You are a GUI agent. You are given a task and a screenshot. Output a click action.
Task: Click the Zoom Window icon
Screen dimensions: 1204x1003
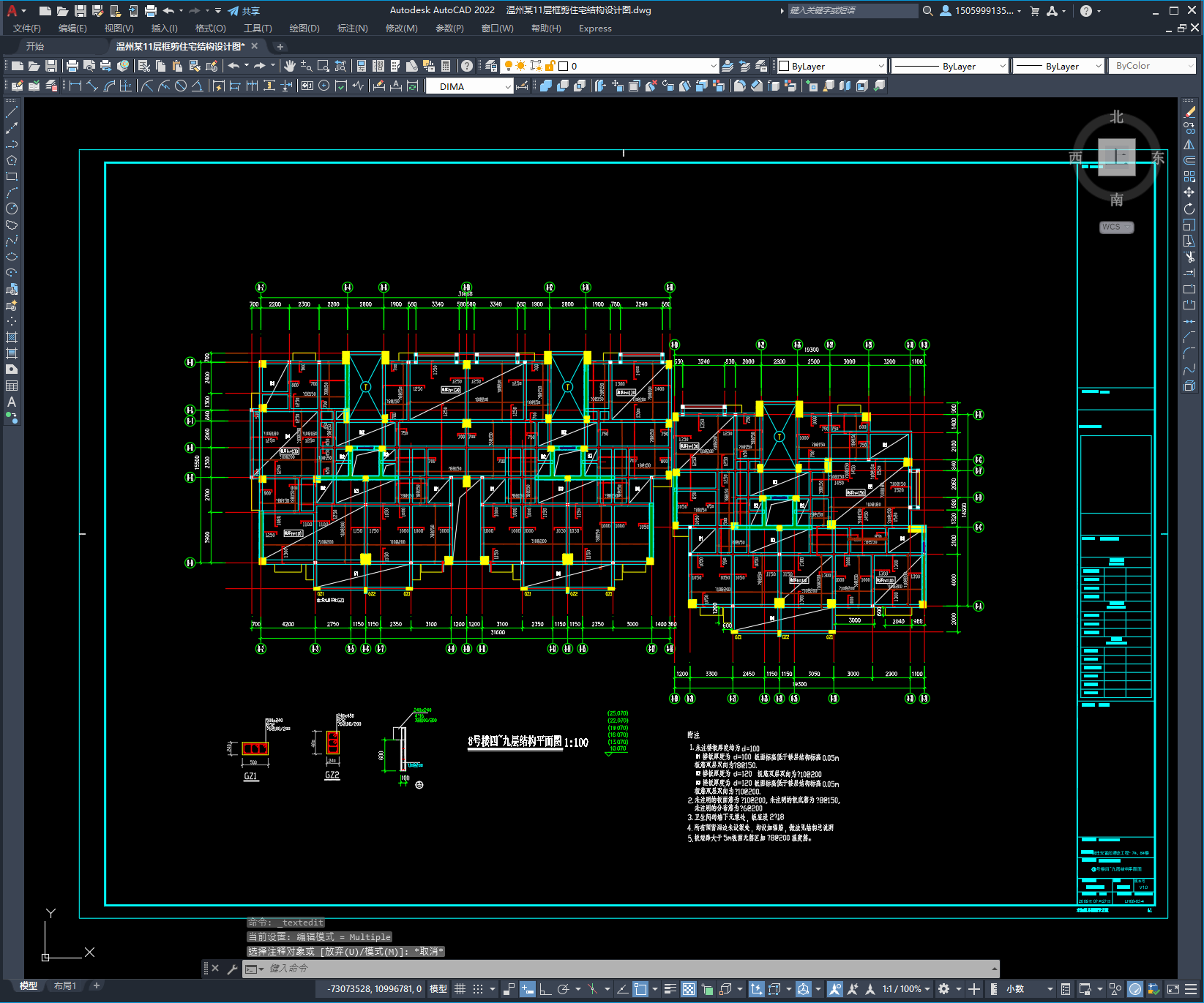pos(324,66)
